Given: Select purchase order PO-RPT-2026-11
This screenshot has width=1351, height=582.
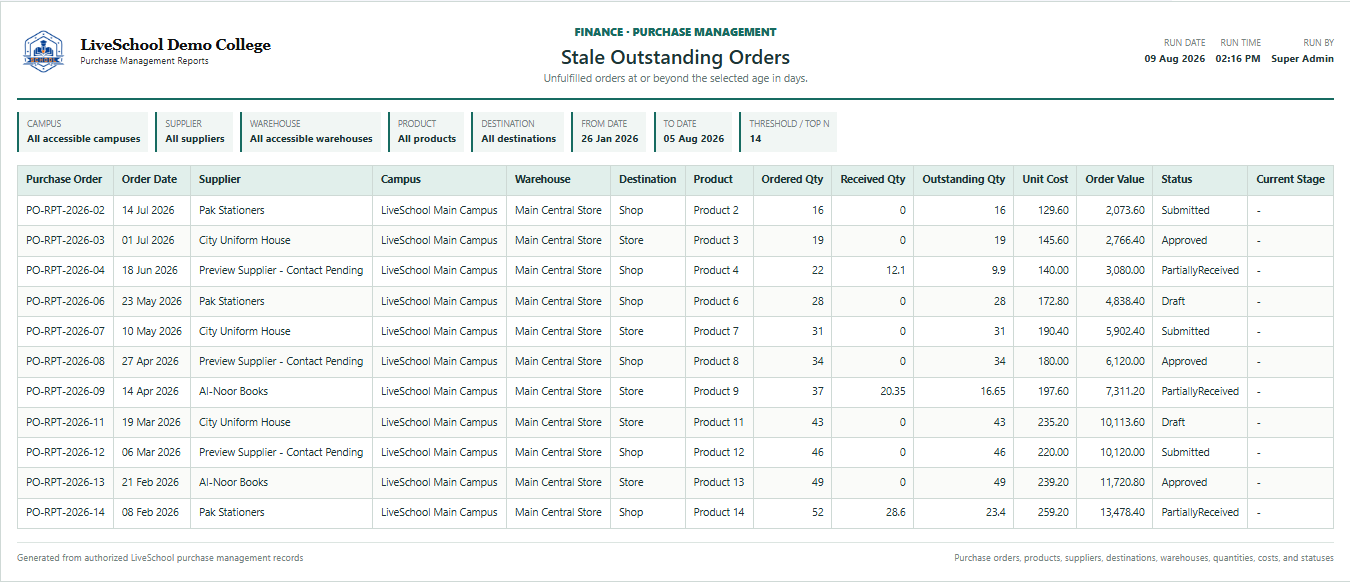Looking at the screenshot, I should click(65, 422).
